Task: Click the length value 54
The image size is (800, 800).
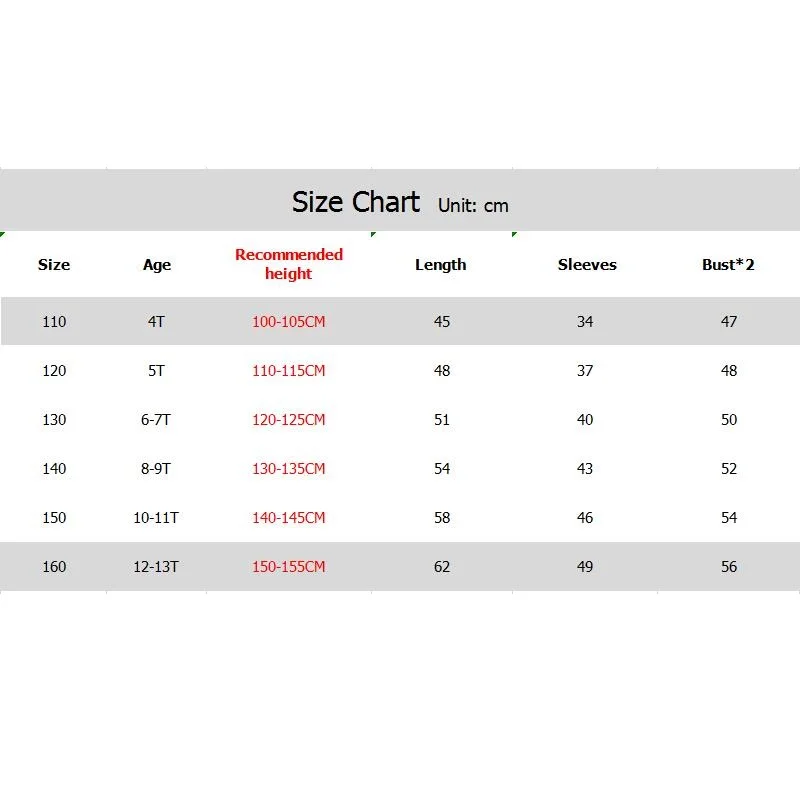Action: (442, 468)
